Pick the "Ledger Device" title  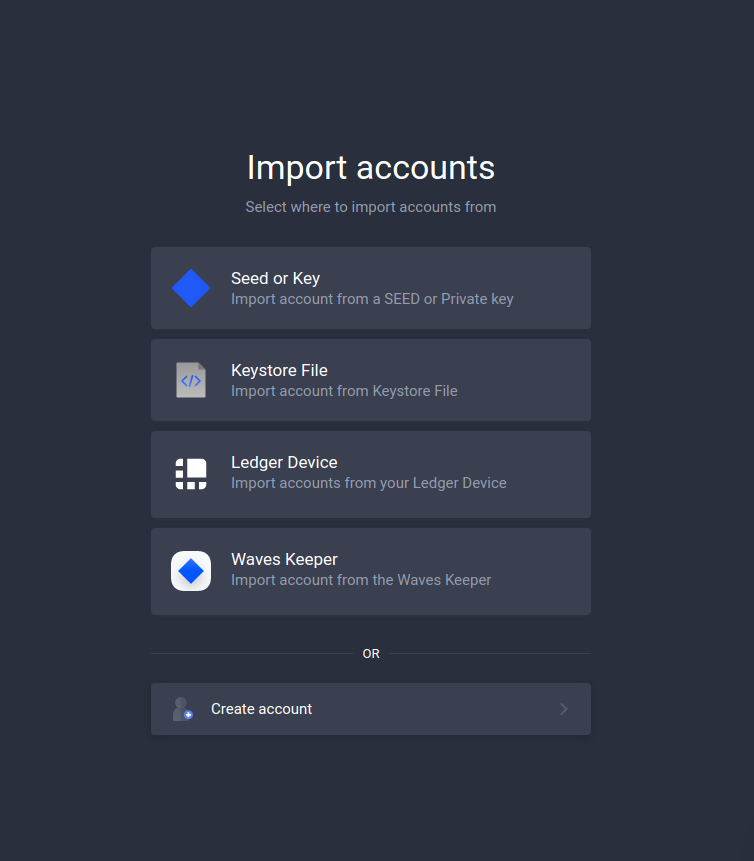[x=284, y=463]
